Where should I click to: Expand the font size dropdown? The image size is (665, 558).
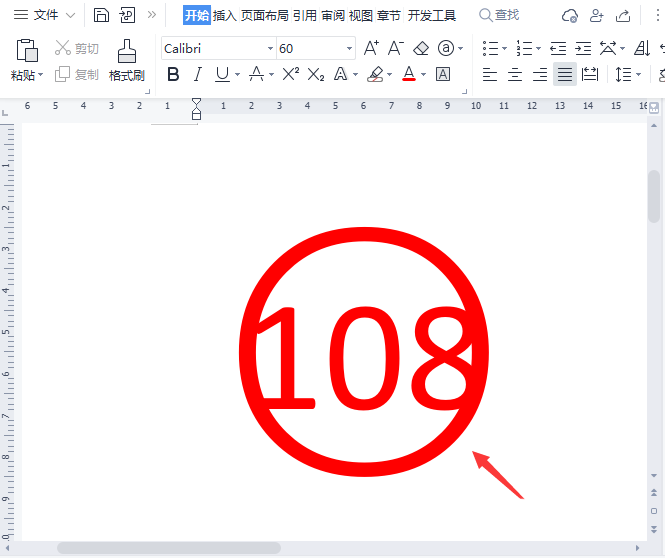coord(349,49)
